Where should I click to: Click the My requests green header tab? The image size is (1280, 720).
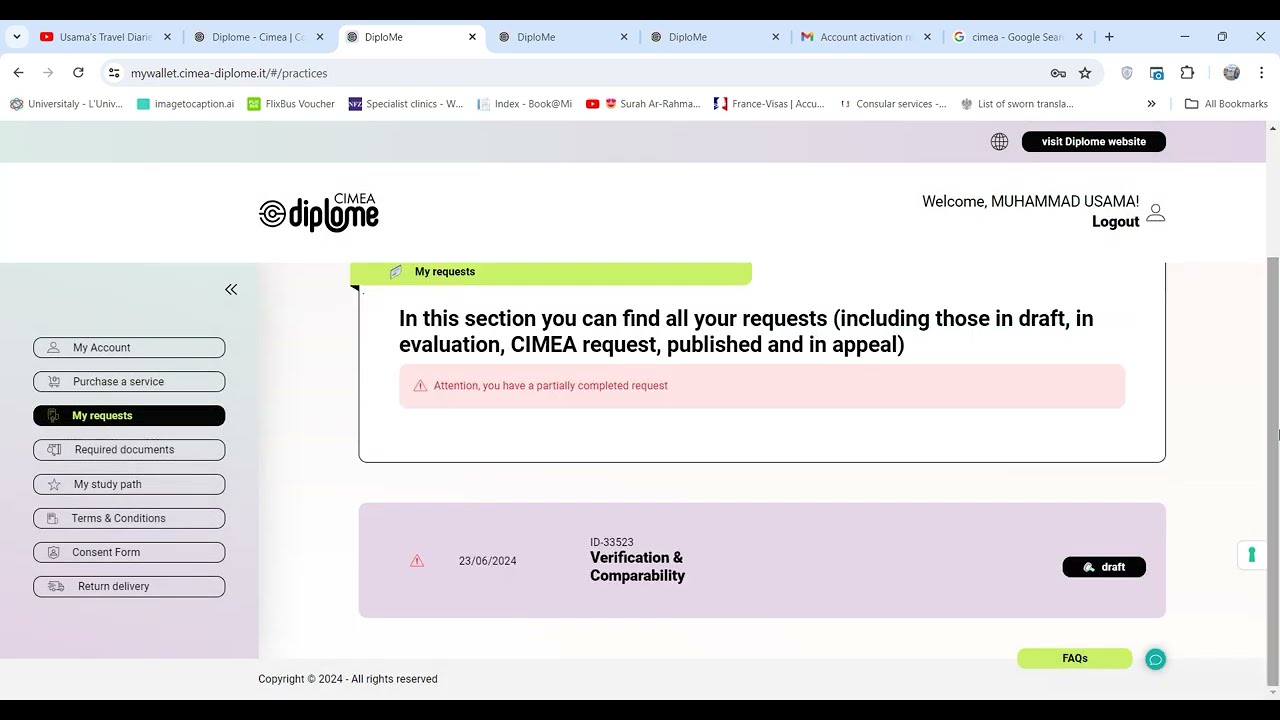click(x=551, y=272)
